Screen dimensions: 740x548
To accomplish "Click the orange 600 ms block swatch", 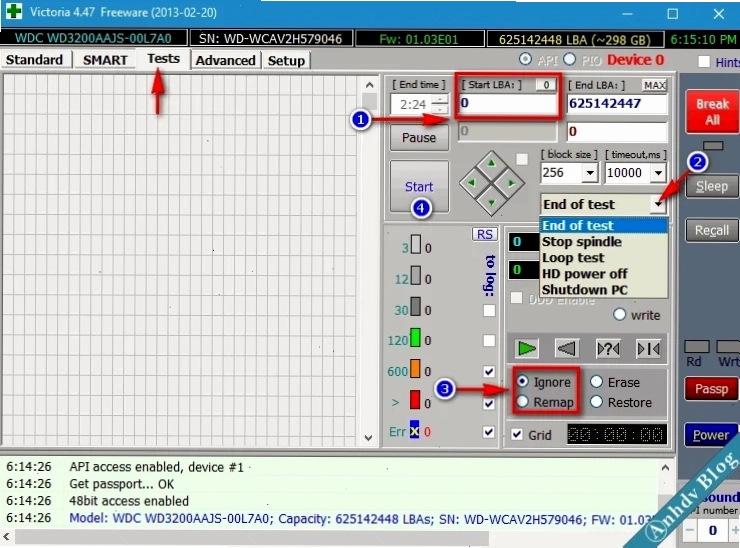I will point(415,369).
